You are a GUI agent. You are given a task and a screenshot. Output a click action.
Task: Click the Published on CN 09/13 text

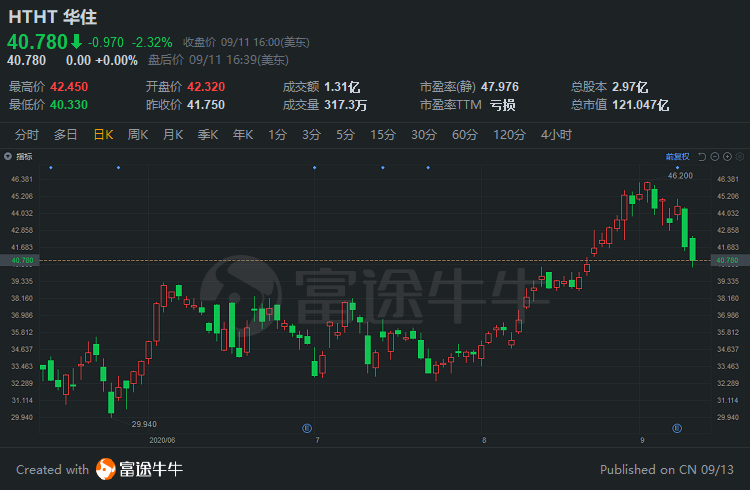[667, 469]
